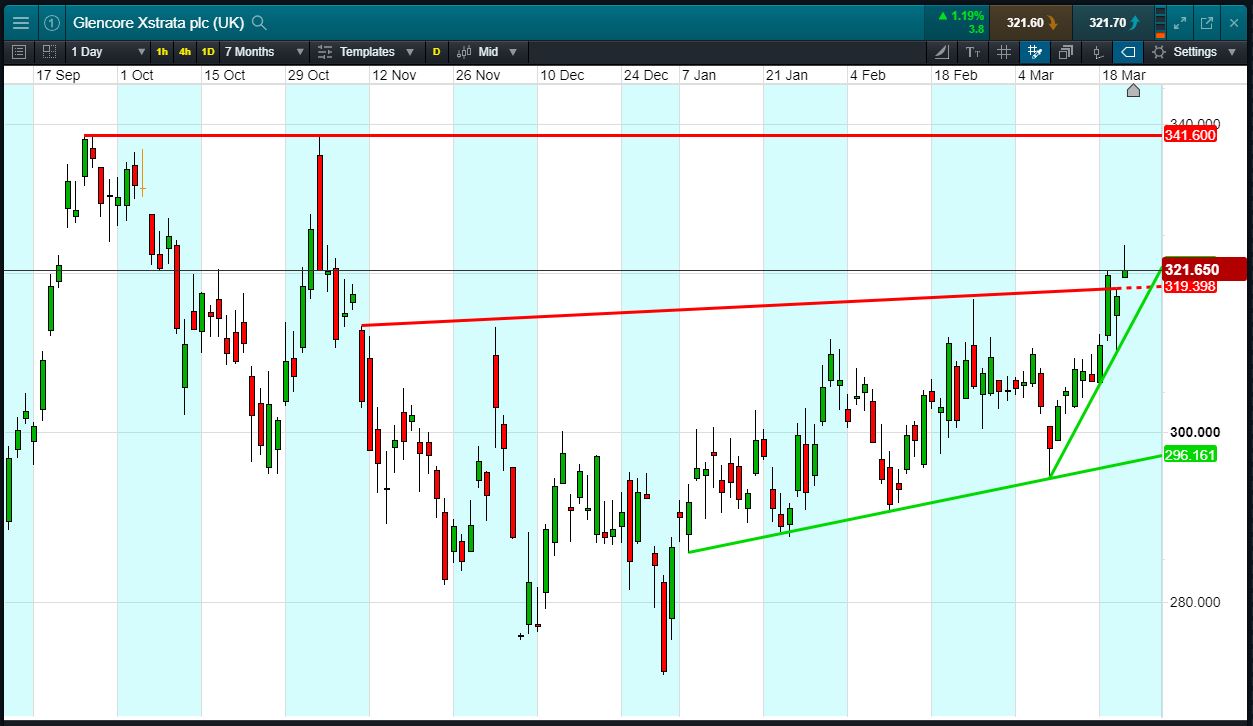The width and height of the screenshot is (1253, 726).
Task: Click the 280.000 price axis label
Action: (1194, 602)
